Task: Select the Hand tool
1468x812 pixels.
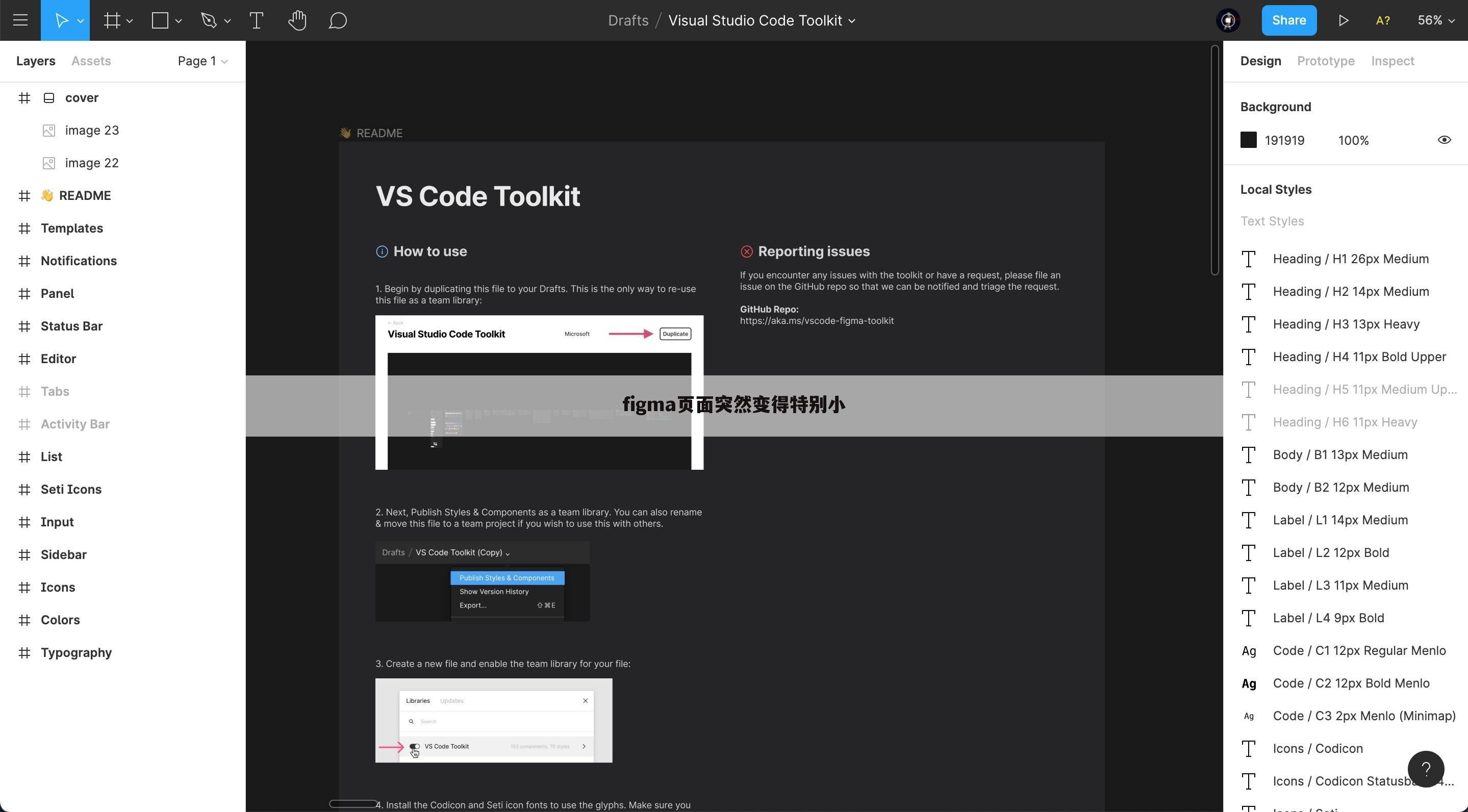Action: point(297,20)
